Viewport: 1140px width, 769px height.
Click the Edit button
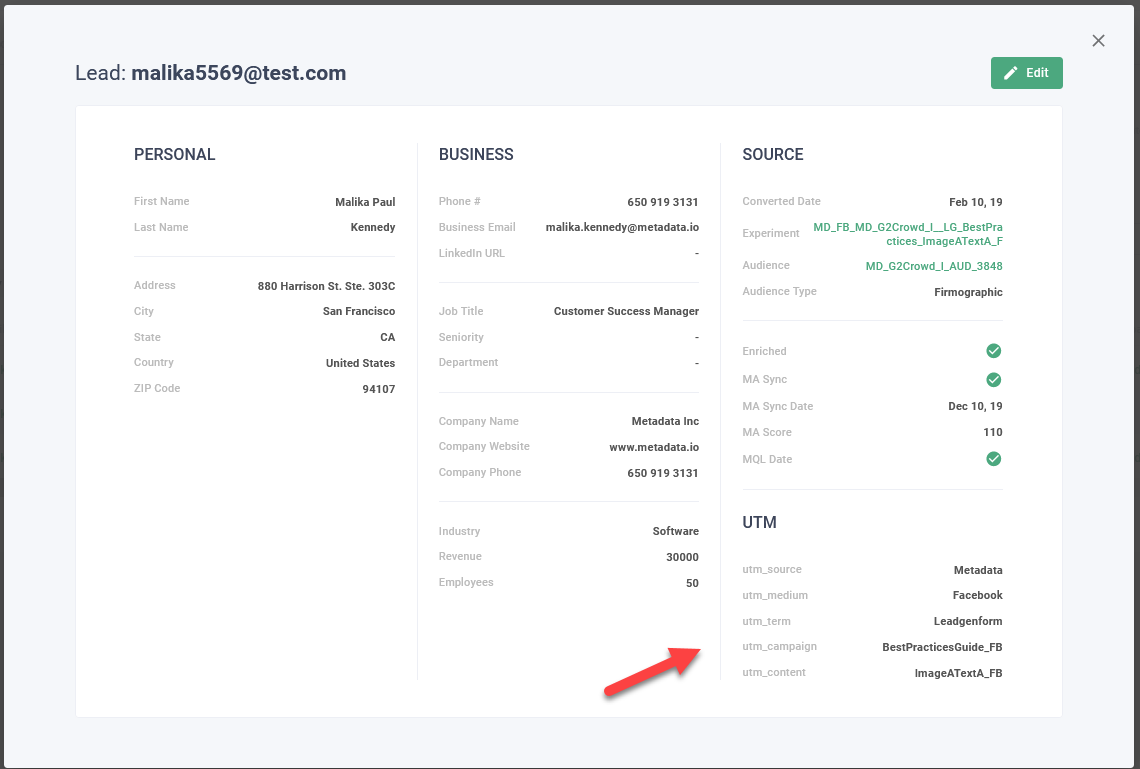(1026, 73)
